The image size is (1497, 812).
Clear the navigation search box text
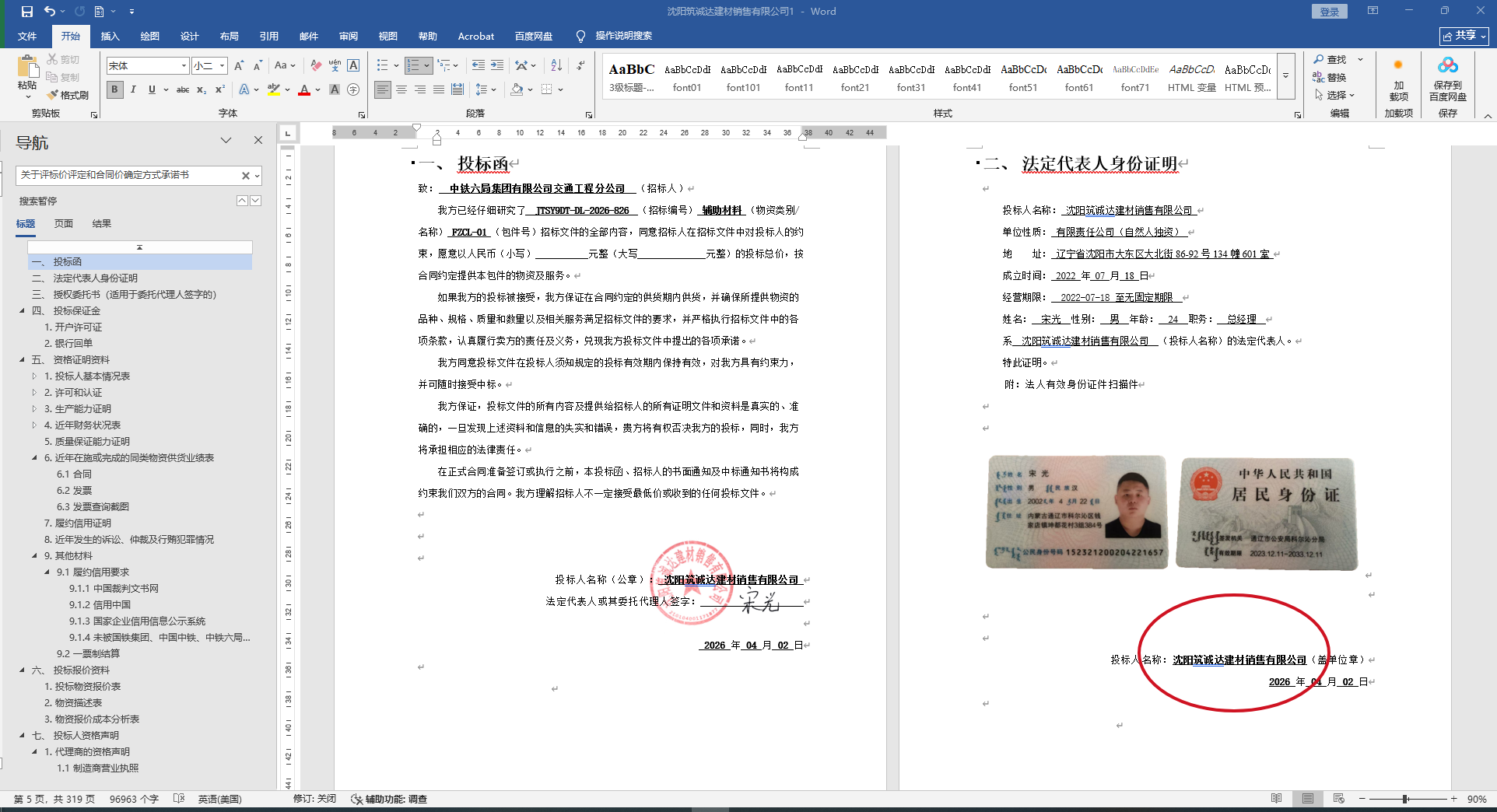[245, 176]
